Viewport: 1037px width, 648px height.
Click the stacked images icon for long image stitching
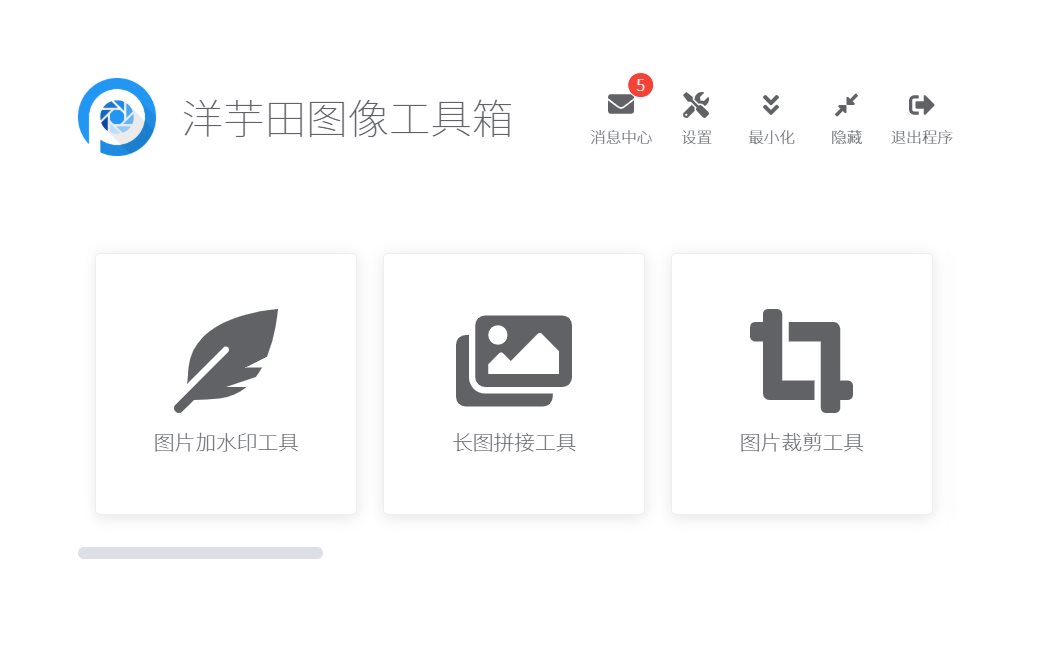click(514, 360)
